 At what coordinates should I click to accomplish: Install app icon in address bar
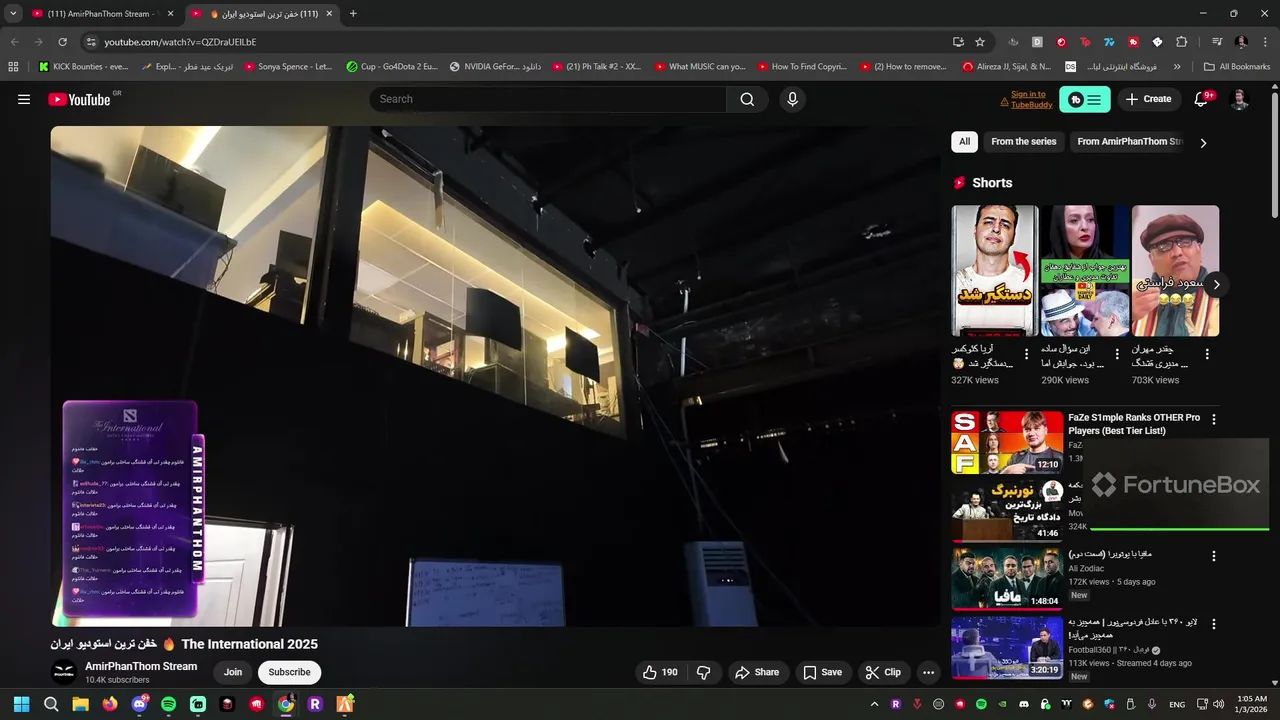pyautogui.click(x=958, y=42)
